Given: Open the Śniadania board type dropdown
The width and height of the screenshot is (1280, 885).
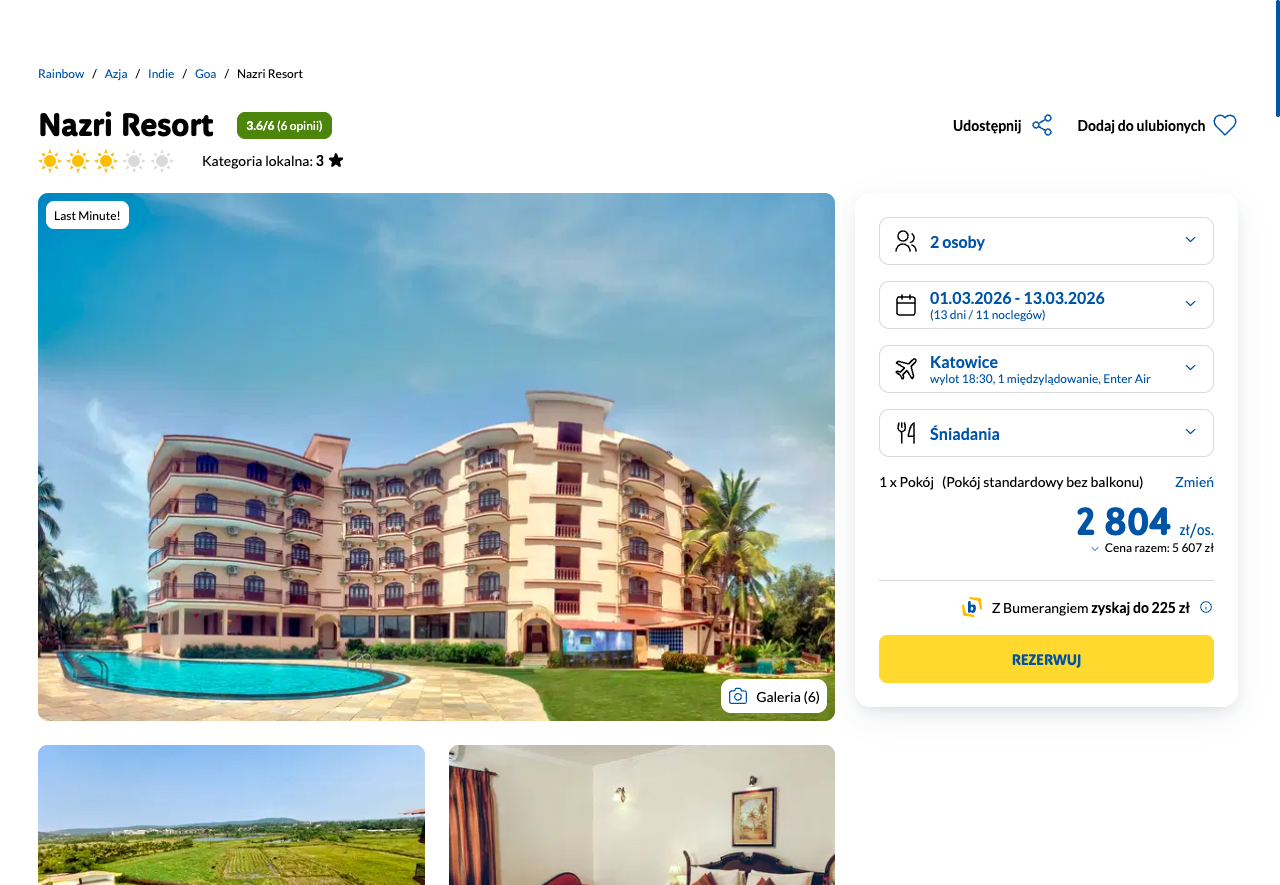Looking at the screenshot, I should [1046, 433].
